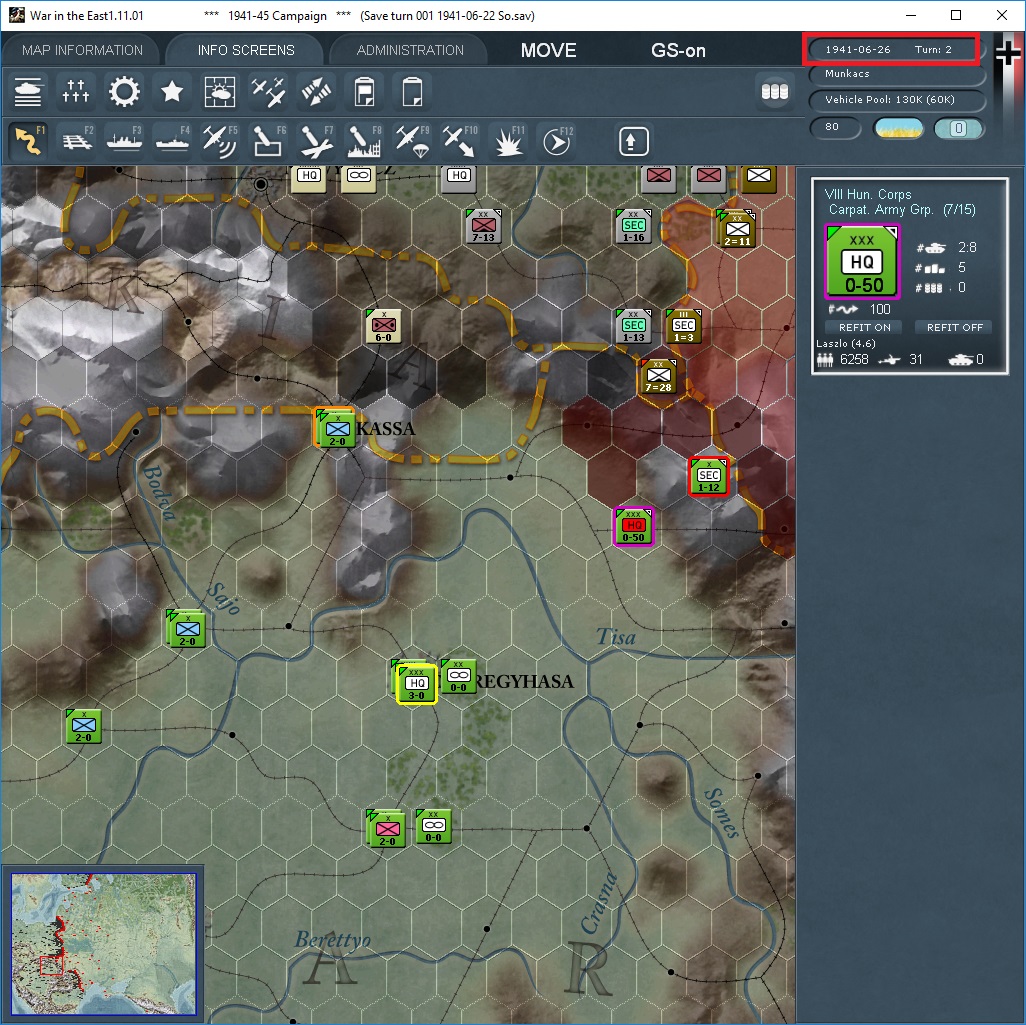Click the value 80 pill in top bar
Image resolution: width=1026 pixels, height=1025 pixels.
(835, 128)
